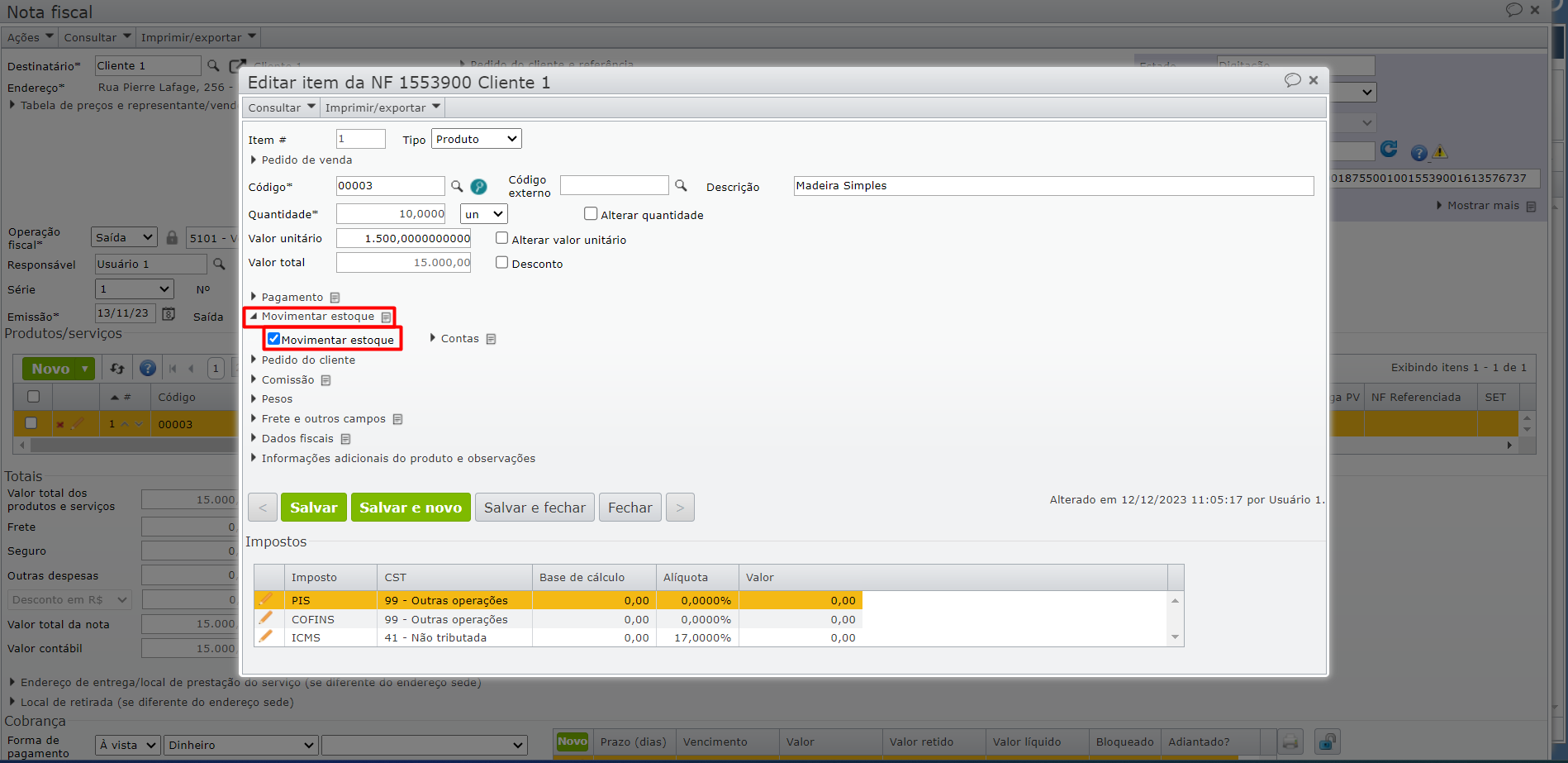The height and width of the screenshot is (763, 1568).
Task: Open the note icon beside Pagamento
Action: [x=335, y=298]
